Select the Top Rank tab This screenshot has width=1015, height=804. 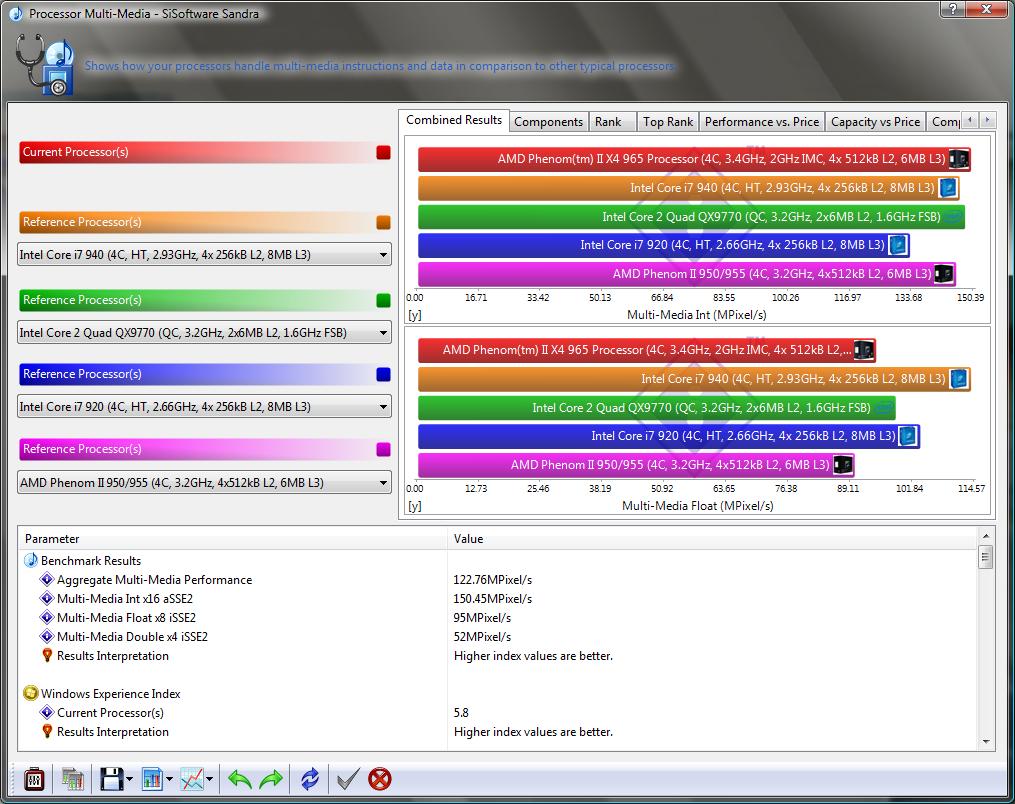(667, 122)
